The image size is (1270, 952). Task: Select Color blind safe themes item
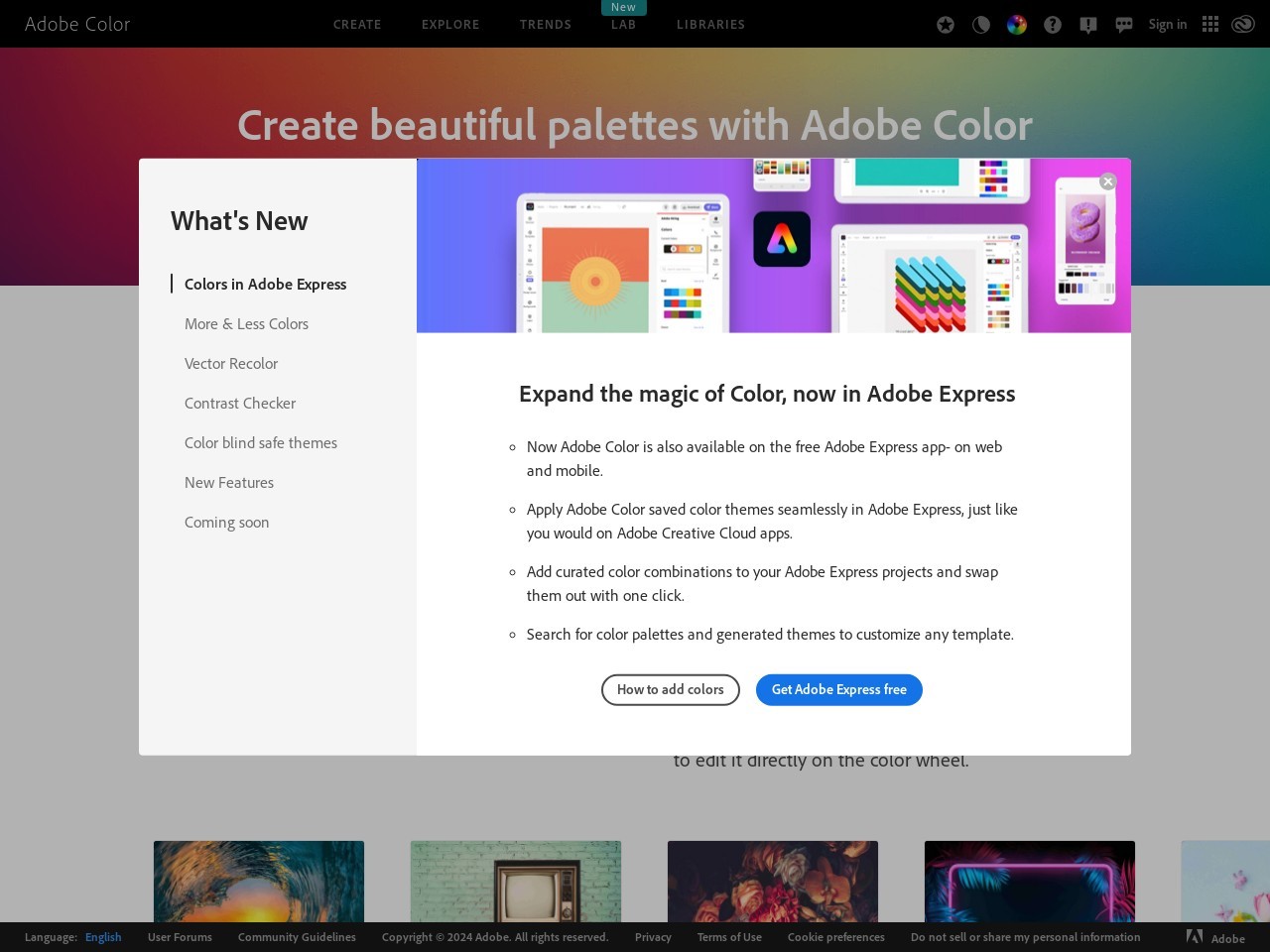click(261, 442)
